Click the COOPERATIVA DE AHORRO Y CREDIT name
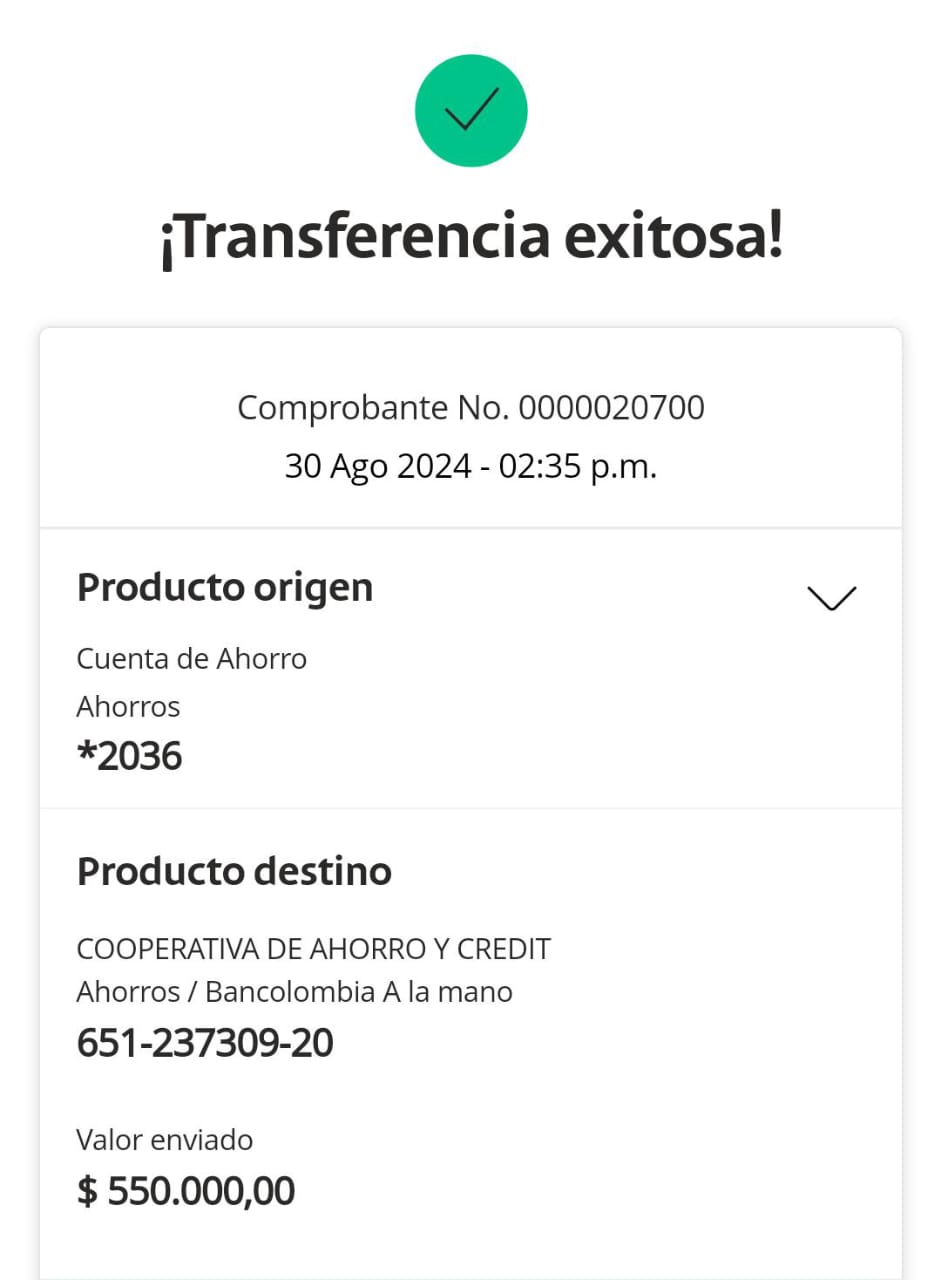Viewport: 941px width, 1280px height. 314,948
